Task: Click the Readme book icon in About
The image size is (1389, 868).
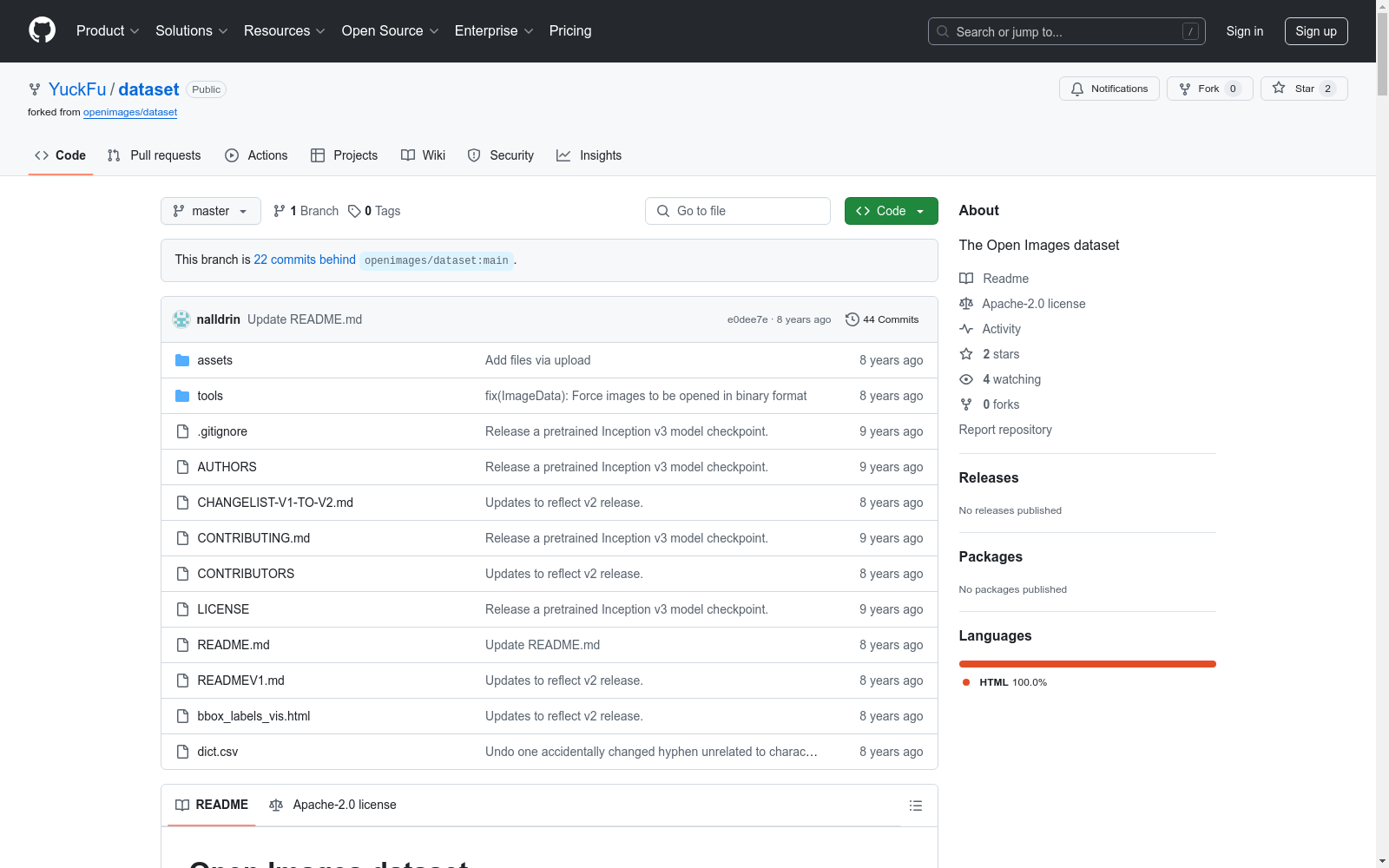Action: (x=966, y=279)
